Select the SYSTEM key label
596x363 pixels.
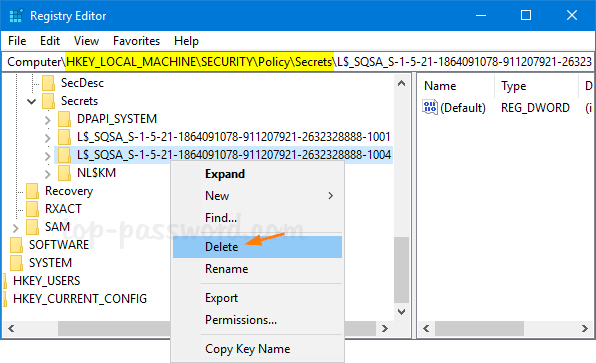pyautogui.click(x=50, y=263)
